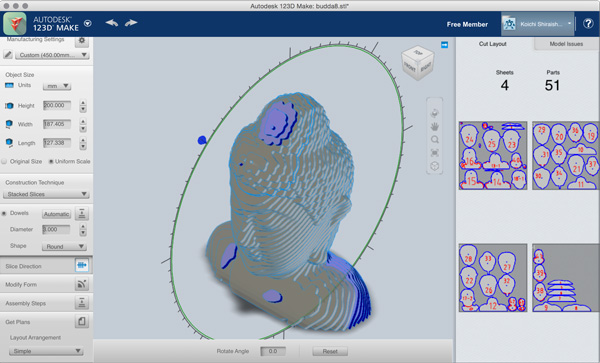Select the Original Size radio button

pos(4,161)
